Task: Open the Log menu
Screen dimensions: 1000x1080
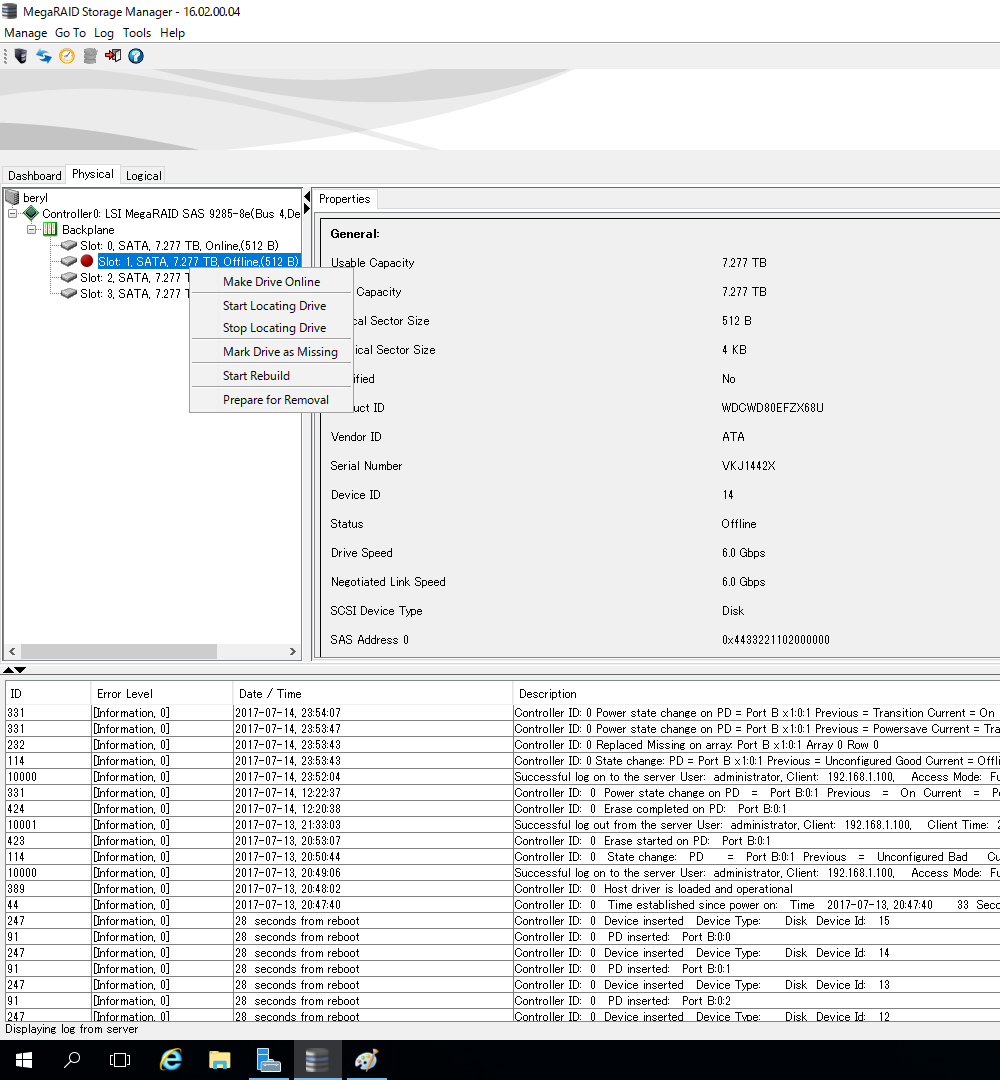Action: [x=104, y=32]
